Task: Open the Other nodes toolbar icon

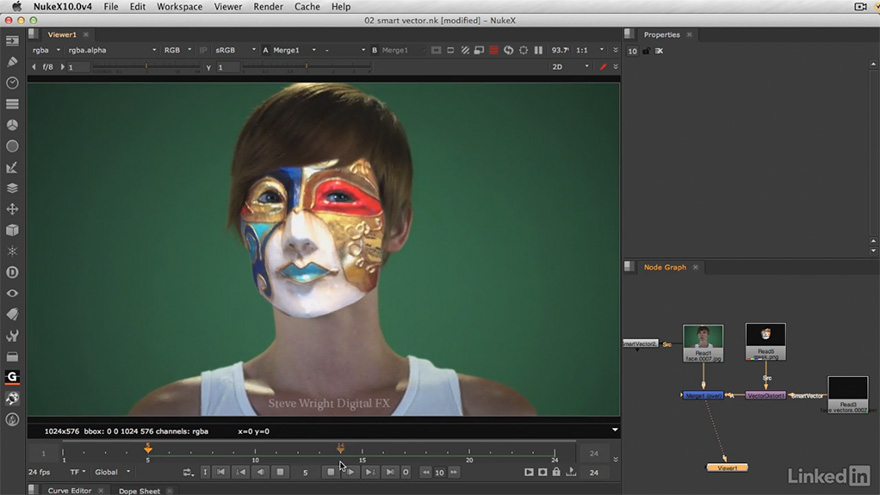Action: (12, 356)
